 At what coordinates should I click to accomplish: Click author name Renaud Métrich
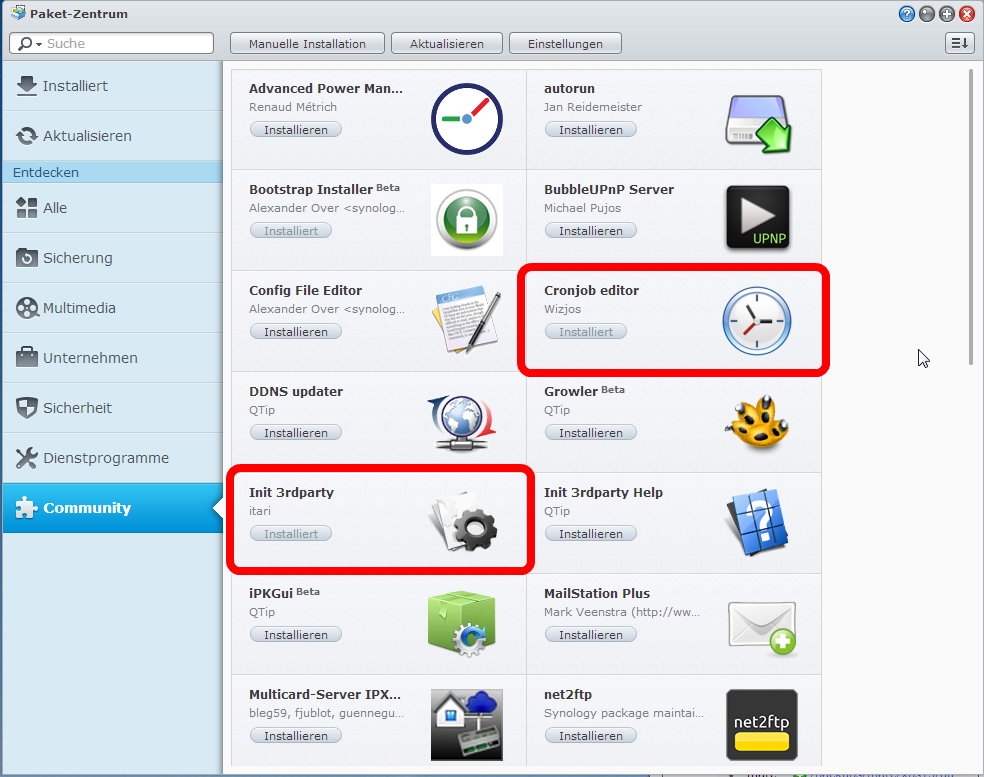click(293, 107)
